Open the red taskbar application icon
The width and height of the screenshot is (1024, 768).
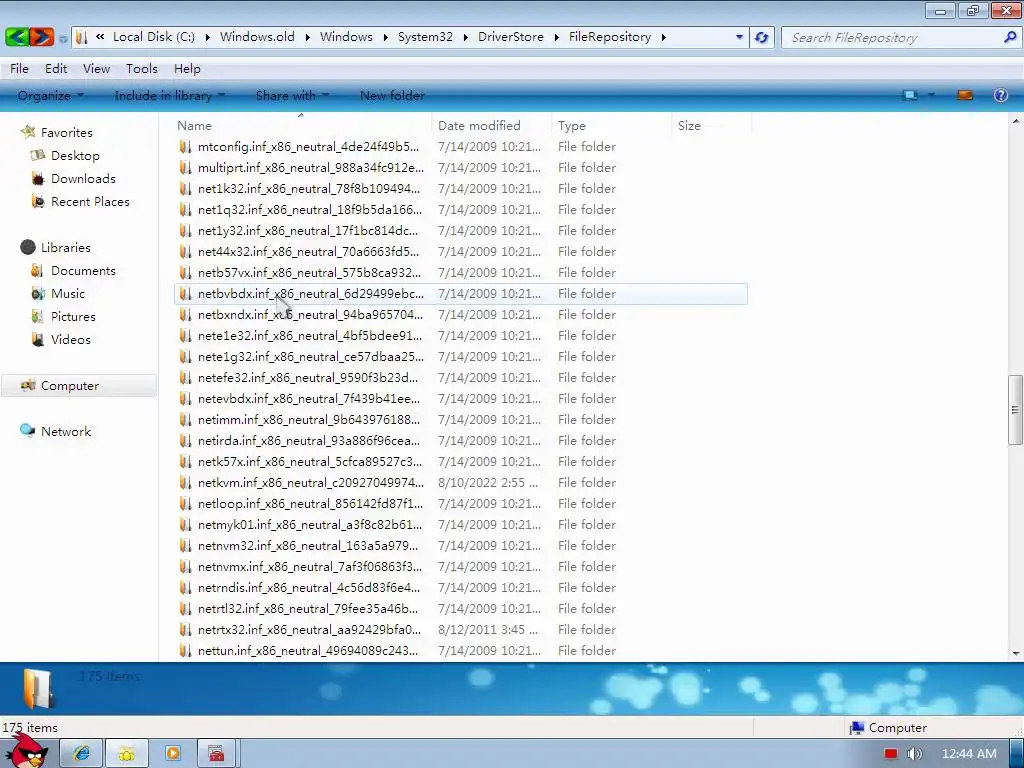coord(216,754)
